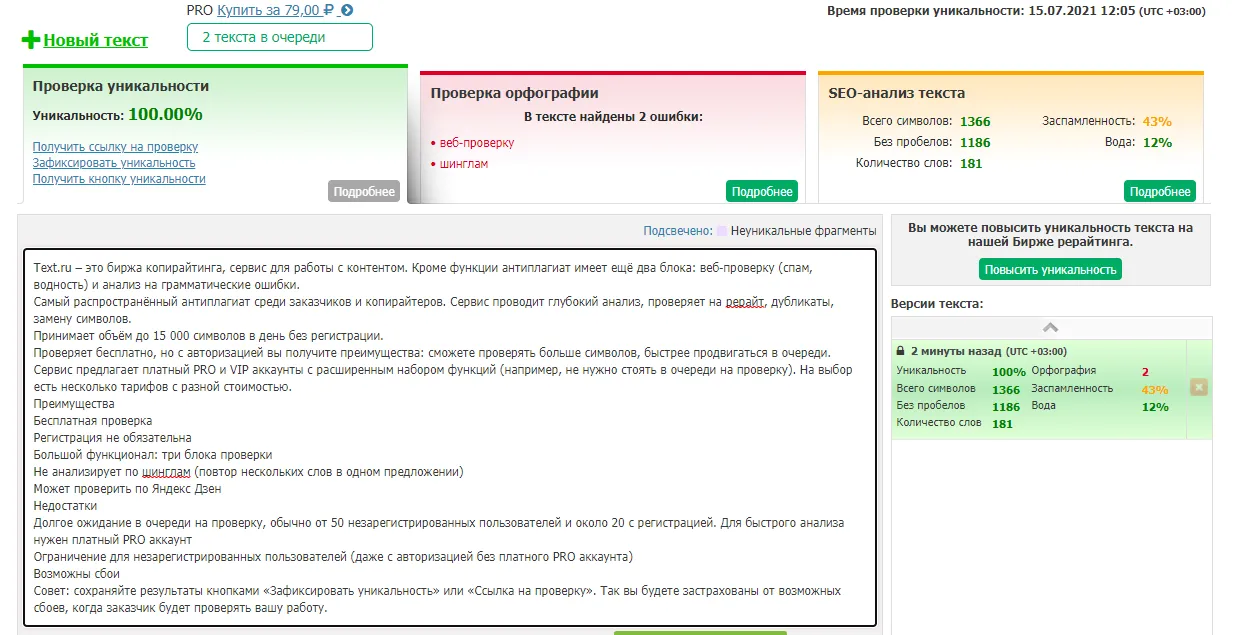Open Подробнее in the spelling check panel
Screen dimensions: 1236x635
pyautogui.click(x=761, y=191)
